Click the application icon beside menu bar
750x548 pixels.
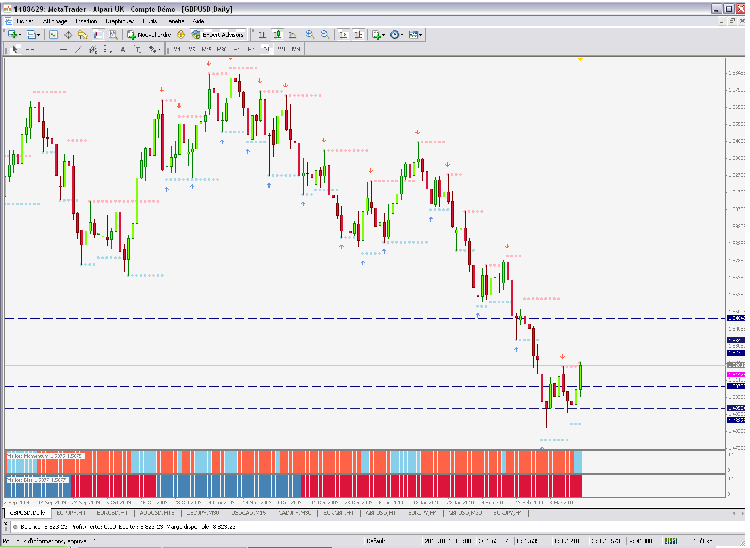pos(8,21)
